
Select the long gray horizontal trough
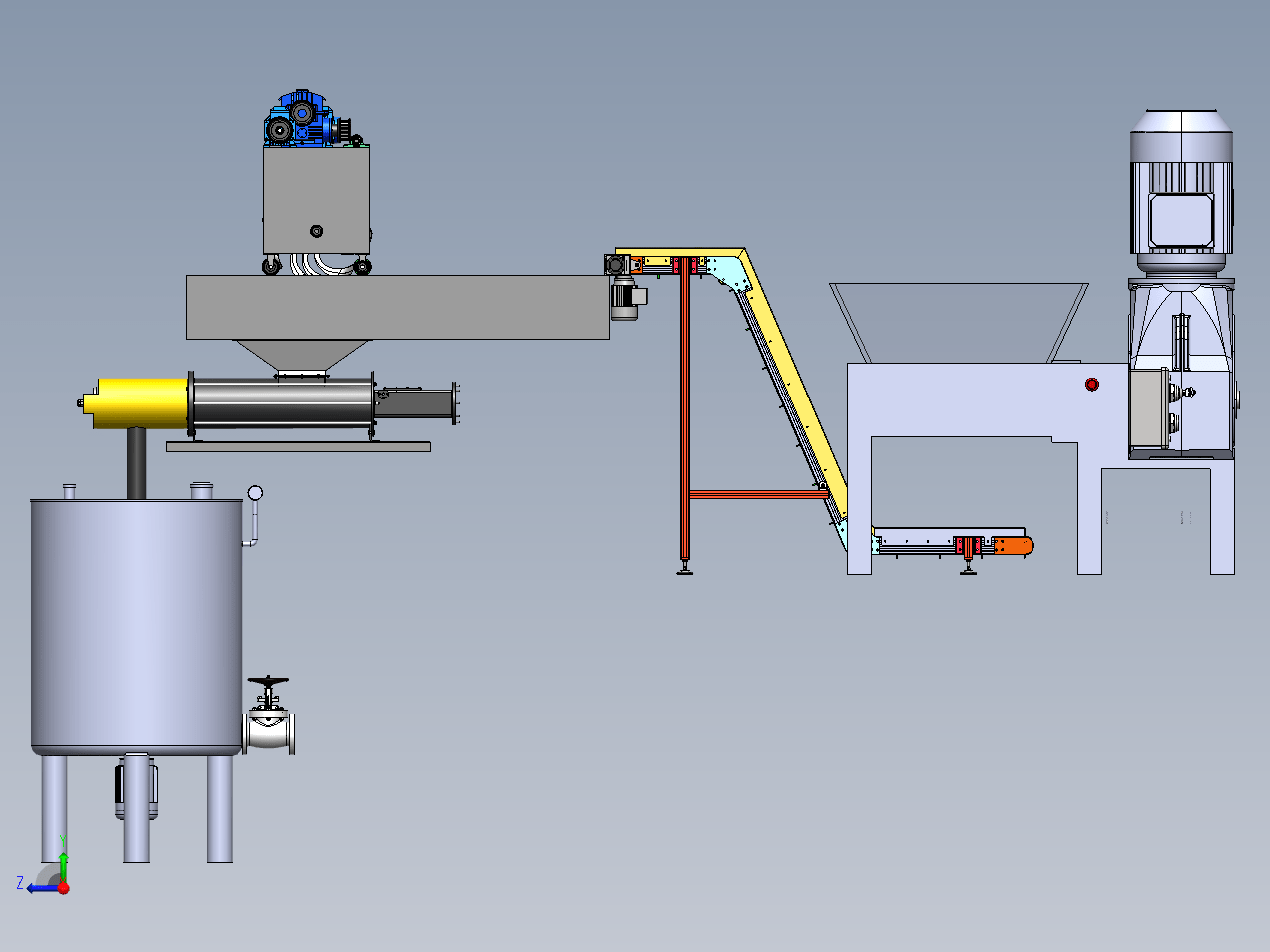pyautogui.click(x=397, y=307)
